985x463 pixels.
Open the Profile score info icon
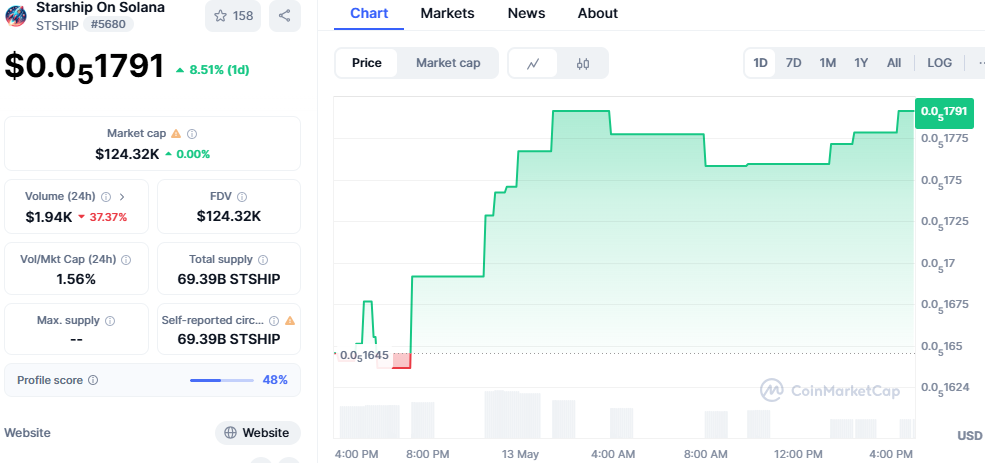click(93, 380)
